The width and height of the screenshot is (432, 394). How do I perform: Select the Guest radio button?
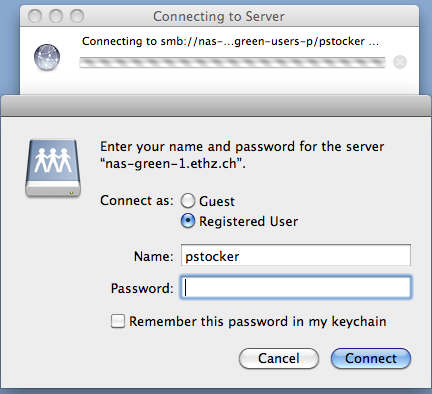click(x=188, y=201)
